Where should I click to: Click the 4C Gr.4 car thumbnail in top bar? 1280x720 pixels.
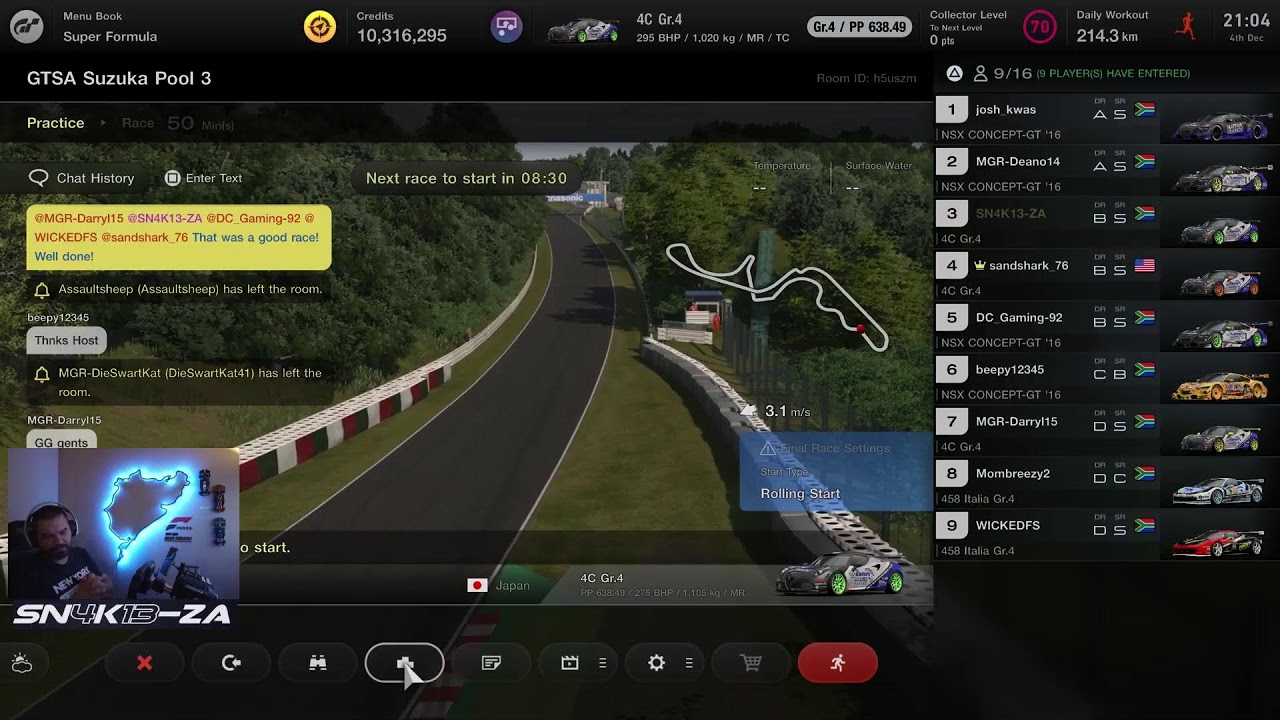coord(583,29)
